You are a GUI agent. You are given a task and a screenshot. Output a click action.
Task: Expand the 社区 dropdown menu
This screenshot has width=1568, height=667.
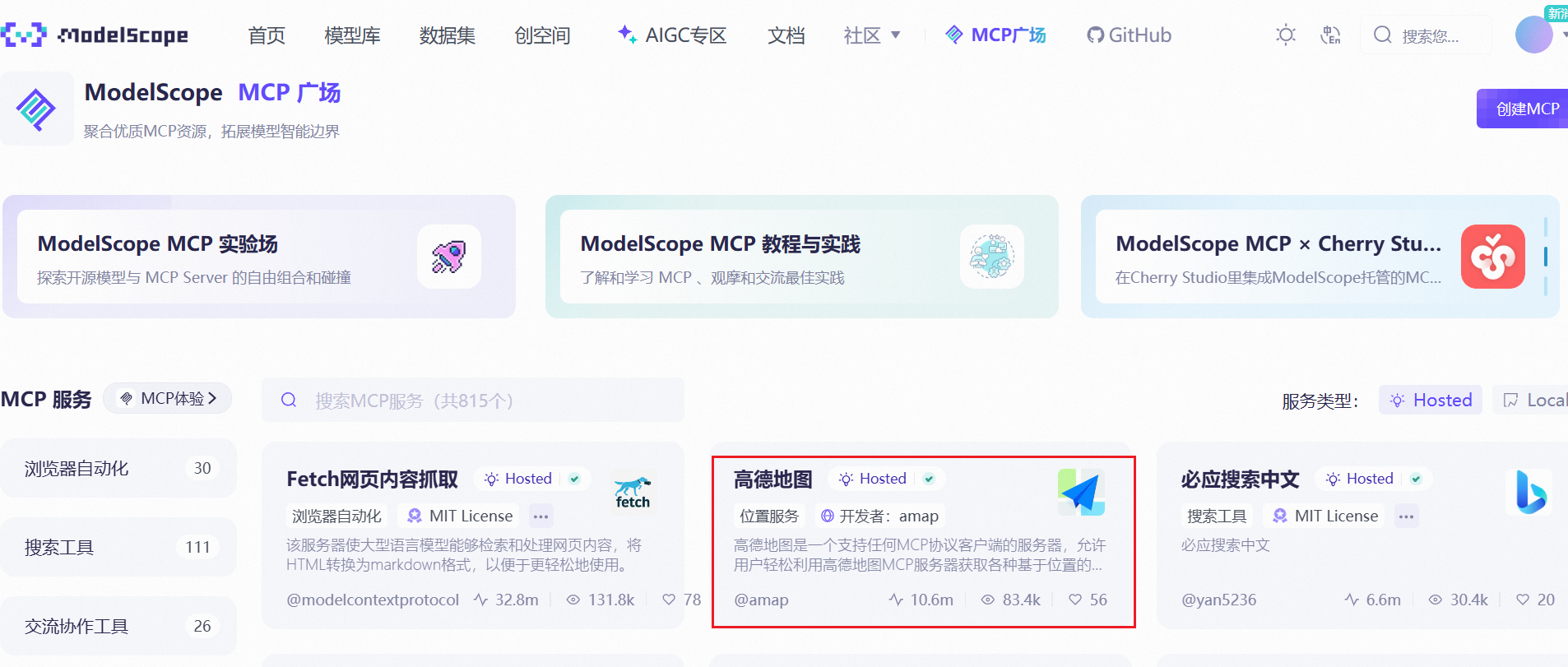(871, 35)
